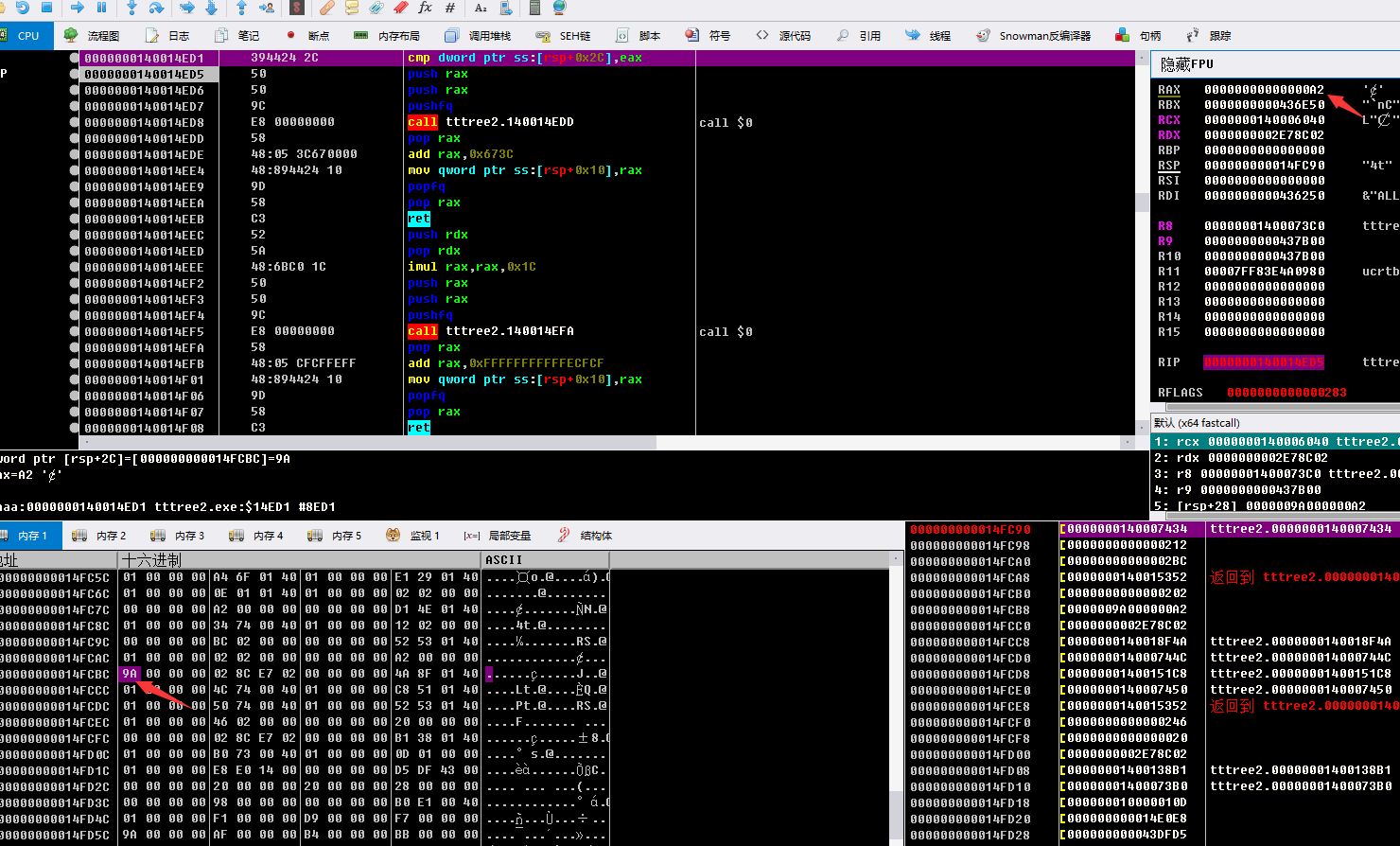Open the 源代码 source tab
Viewport: 1400px width, 846px height.
point(783,36)
